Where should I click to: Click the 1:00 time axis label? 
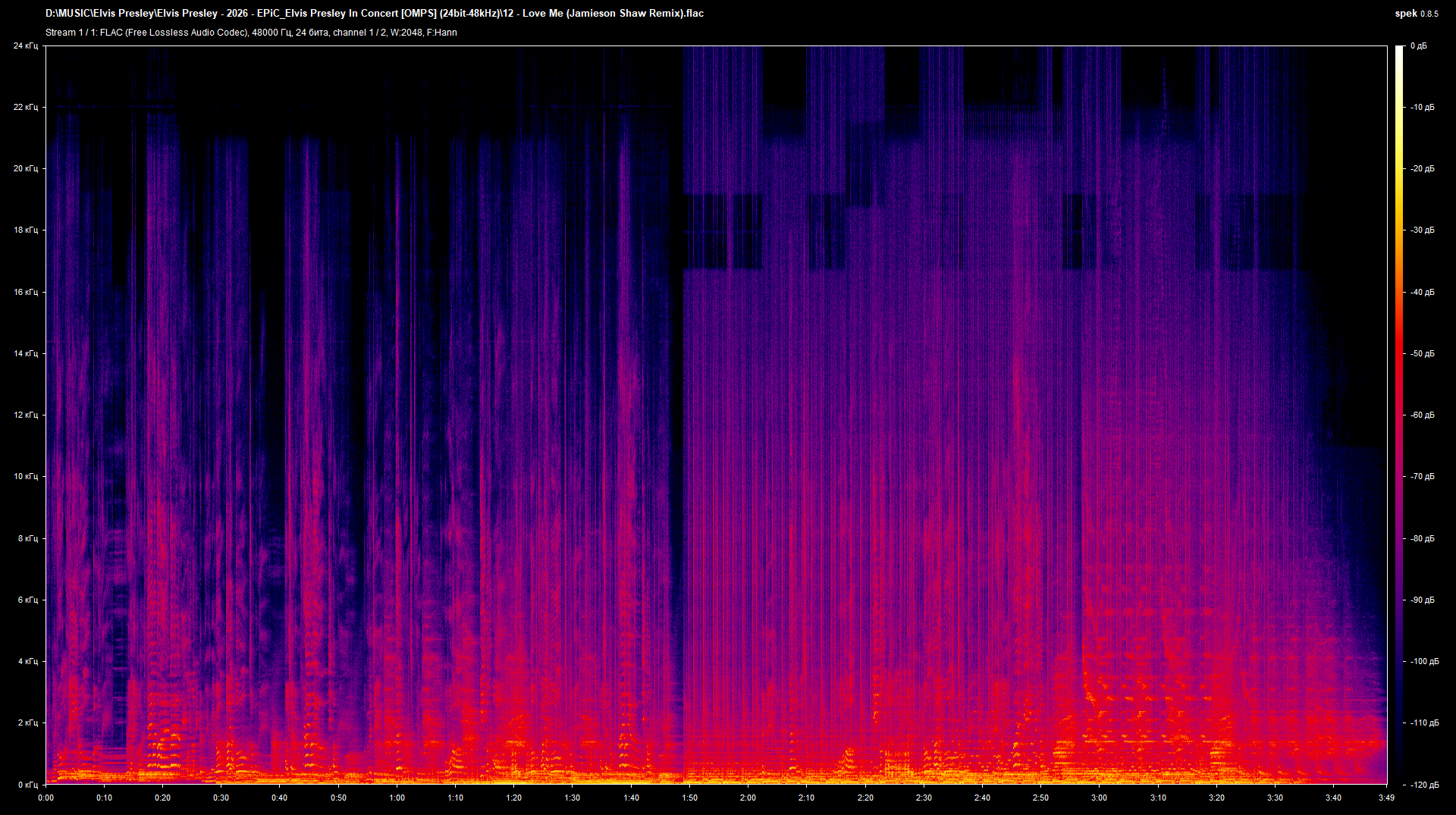[x=397, y=798]
